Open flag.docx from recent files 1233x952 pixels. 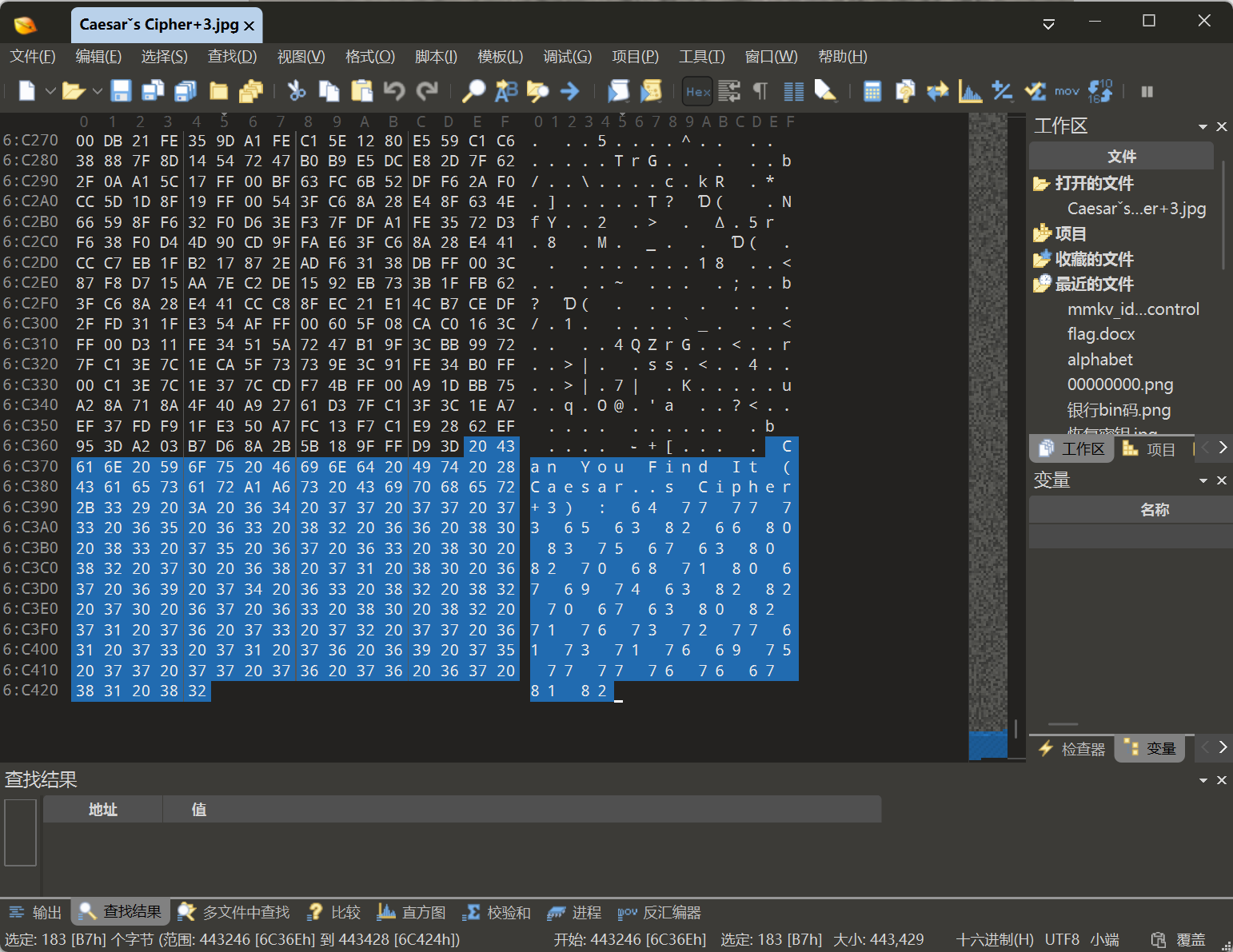(x=1101, y=334)
